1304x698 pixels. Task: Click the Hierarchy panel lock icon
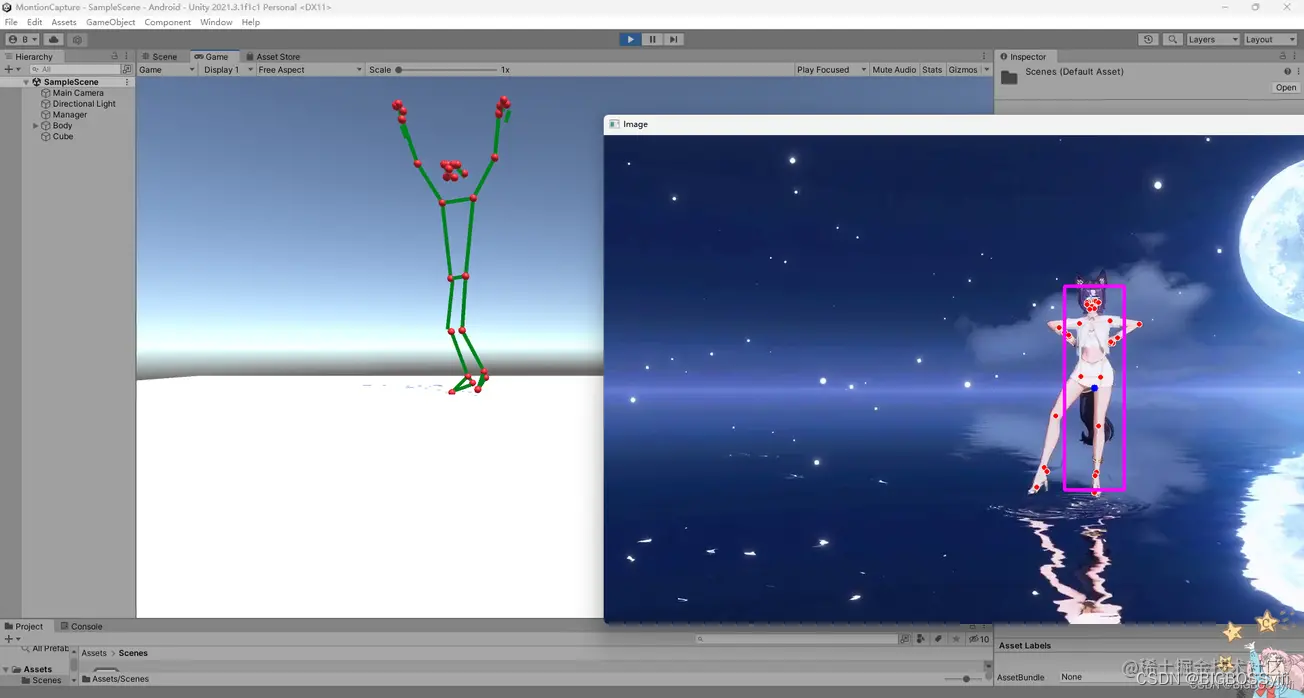[114, 57]
